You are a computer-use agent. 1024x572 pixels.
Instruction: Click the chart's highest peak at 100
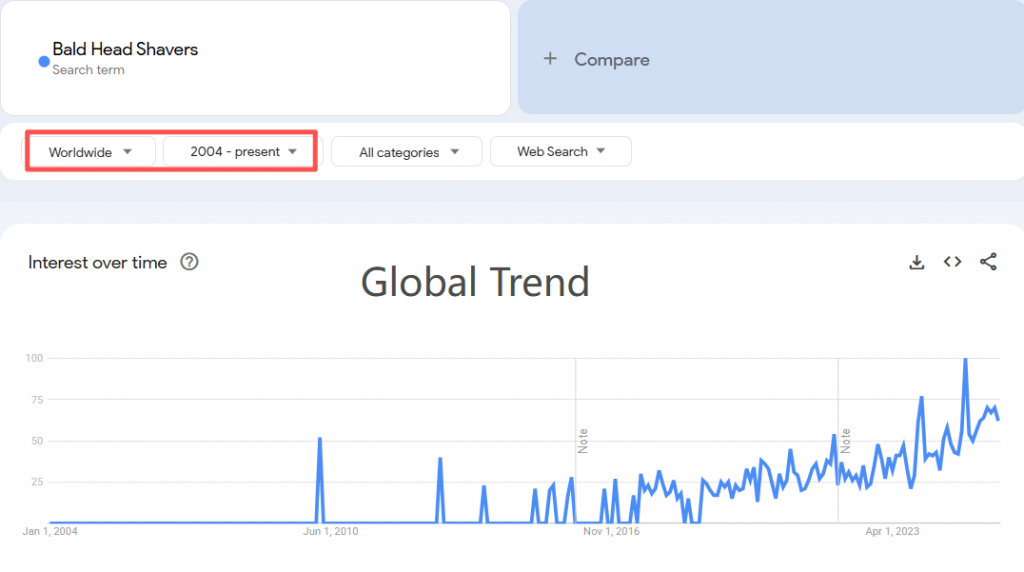(965, 359)
